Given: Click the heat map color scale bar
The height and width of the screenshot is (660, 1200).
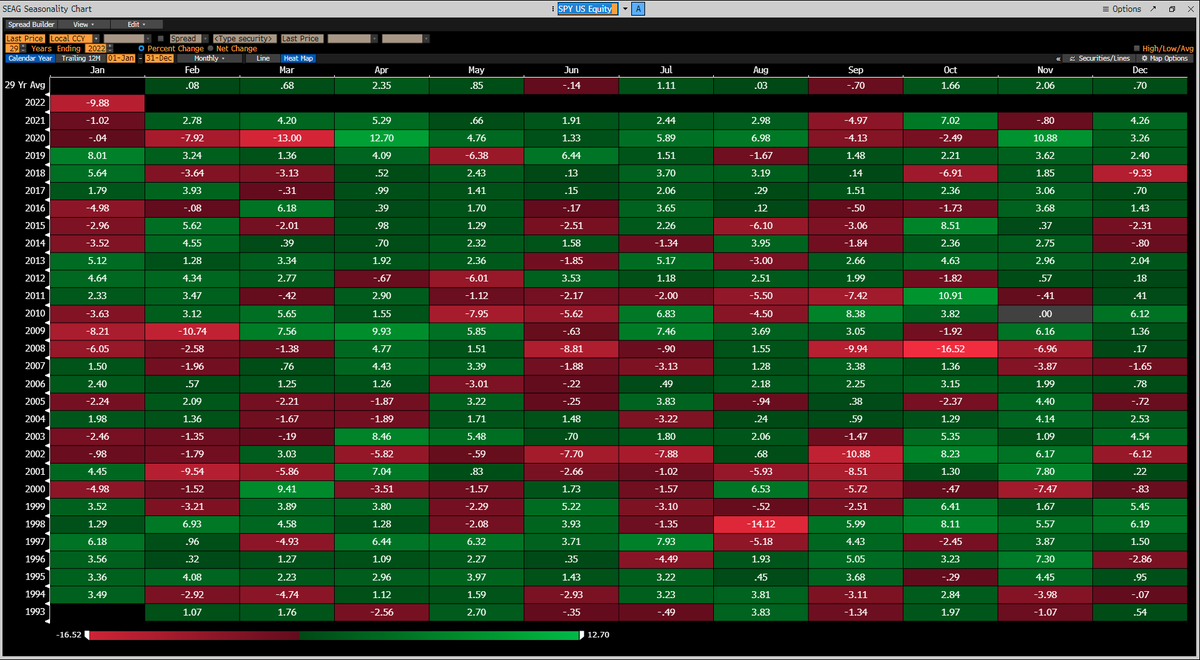Looking at the screenshot, I should (x=333, y=635).
